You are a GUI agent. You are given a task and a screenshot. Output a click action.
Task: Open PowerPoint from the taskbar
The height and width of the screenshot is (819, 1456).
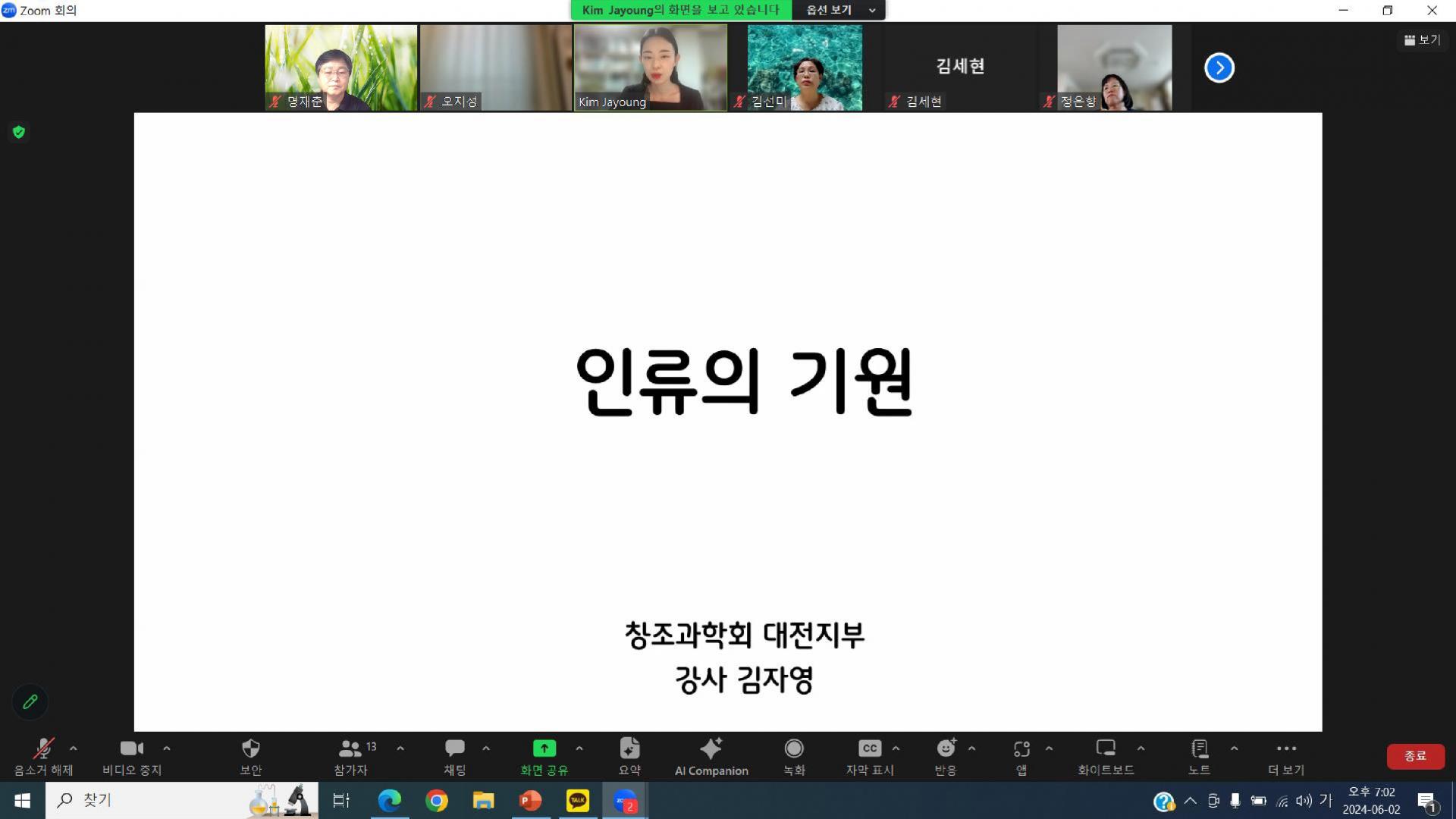pos(531,800)
